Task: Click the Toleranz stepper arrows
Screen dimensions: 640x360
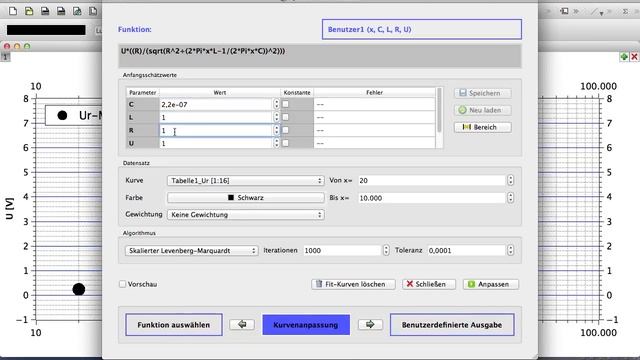Action: [x=510, y=250]
